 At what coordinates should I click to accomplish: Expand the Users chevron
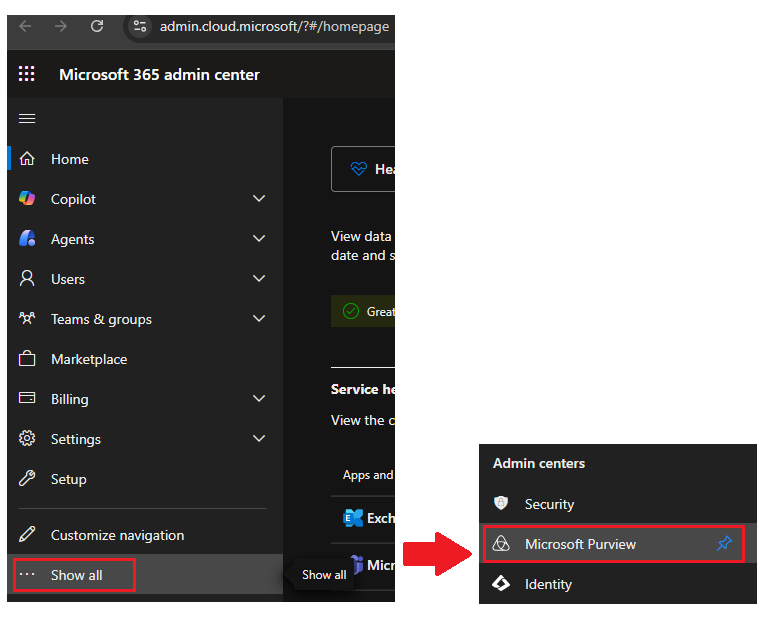(x=259, y=279)
